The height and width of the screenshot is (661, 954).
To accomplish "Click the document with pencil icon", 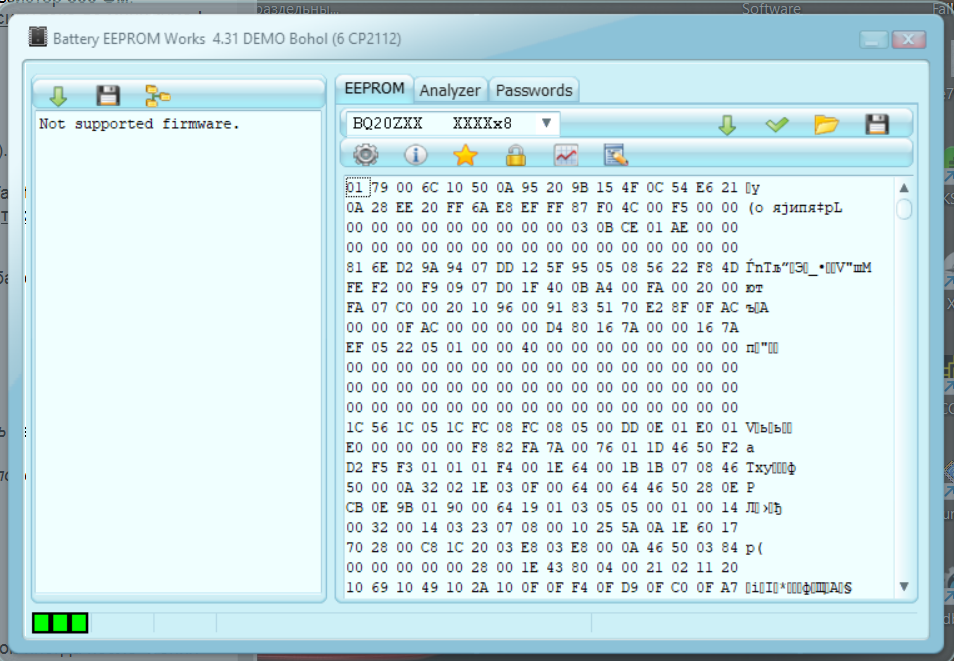I will coord(616,155).
